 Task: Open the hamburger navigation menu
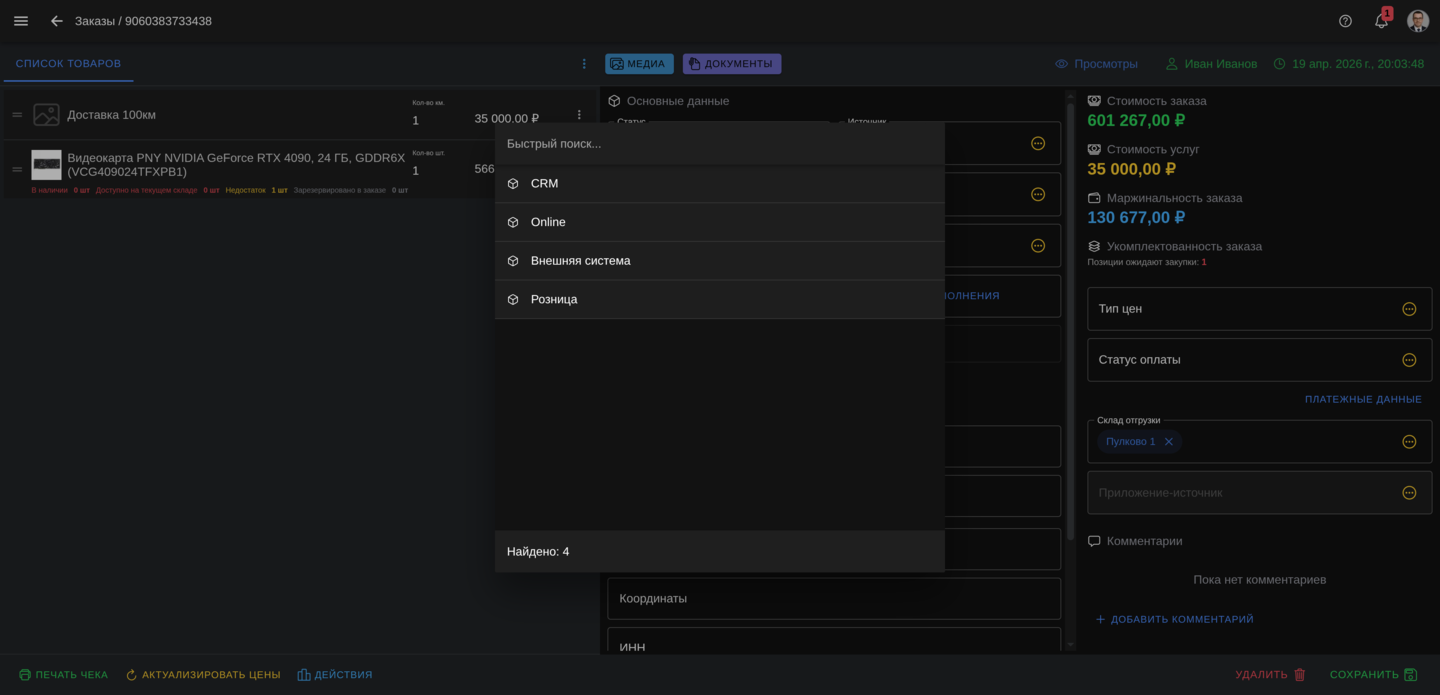point(21,21)
